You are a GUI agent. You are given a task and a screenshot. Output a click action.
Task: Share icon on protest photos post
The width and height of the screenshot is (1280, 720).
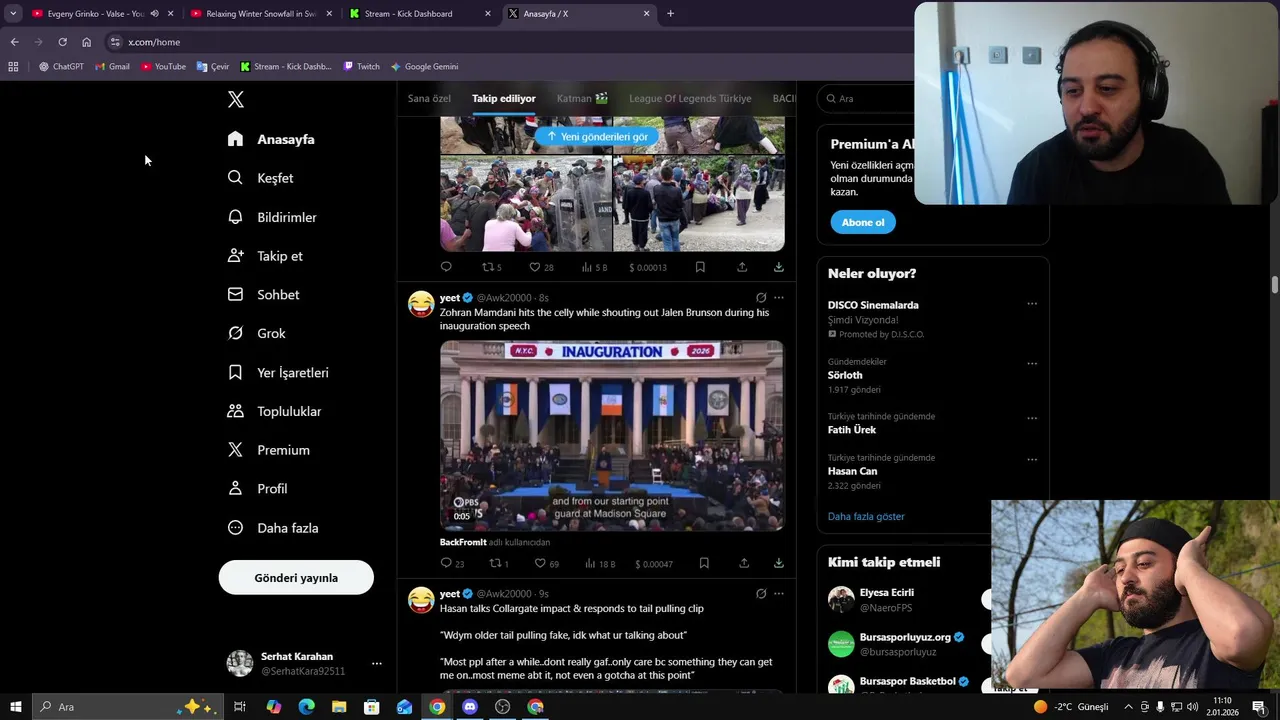click(x=742, y=267)
